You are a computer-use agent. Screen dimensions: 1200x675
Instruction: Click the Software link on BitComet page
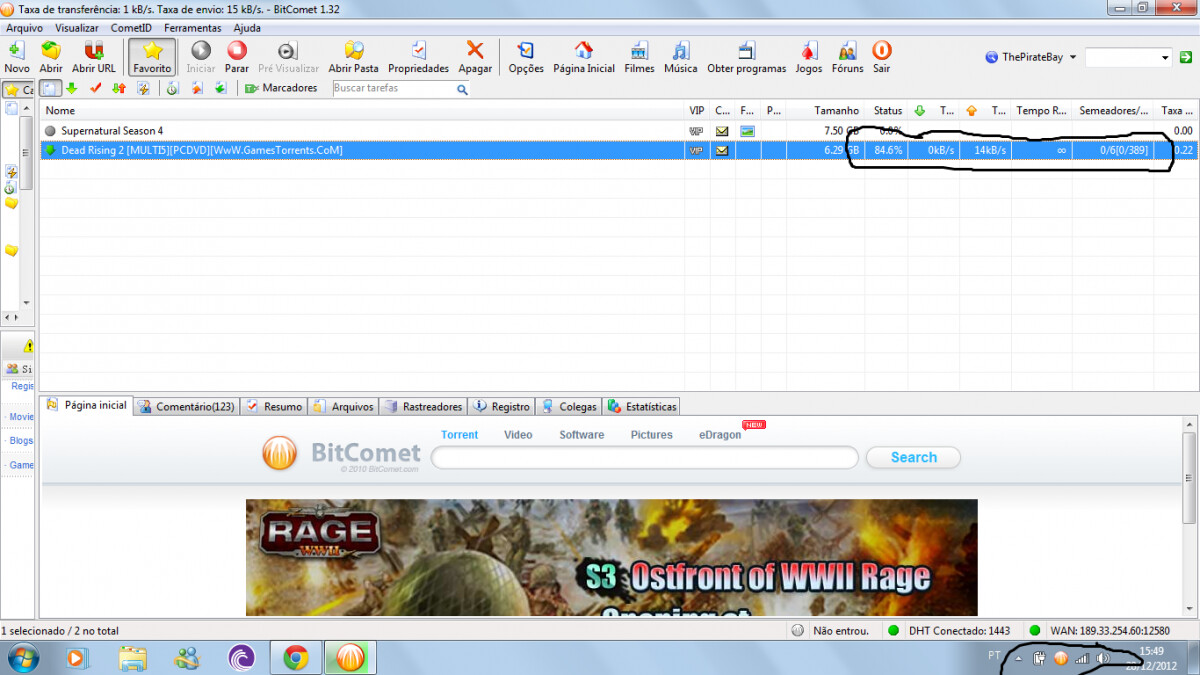pos(581,435)
